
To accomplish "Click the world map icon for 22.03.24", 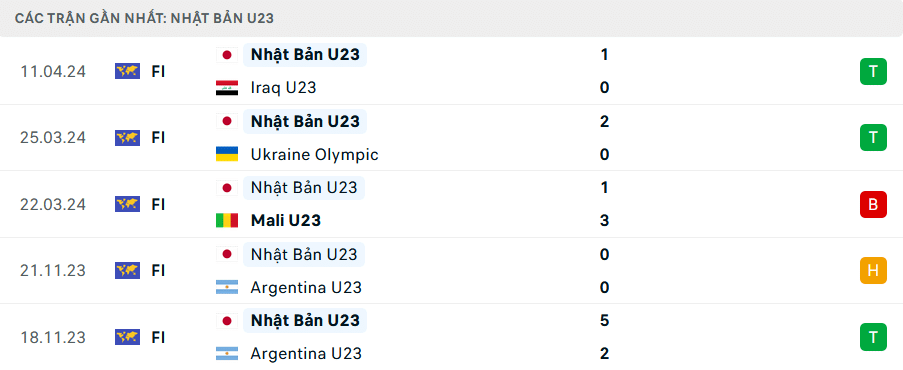I will tap(127, 204).
